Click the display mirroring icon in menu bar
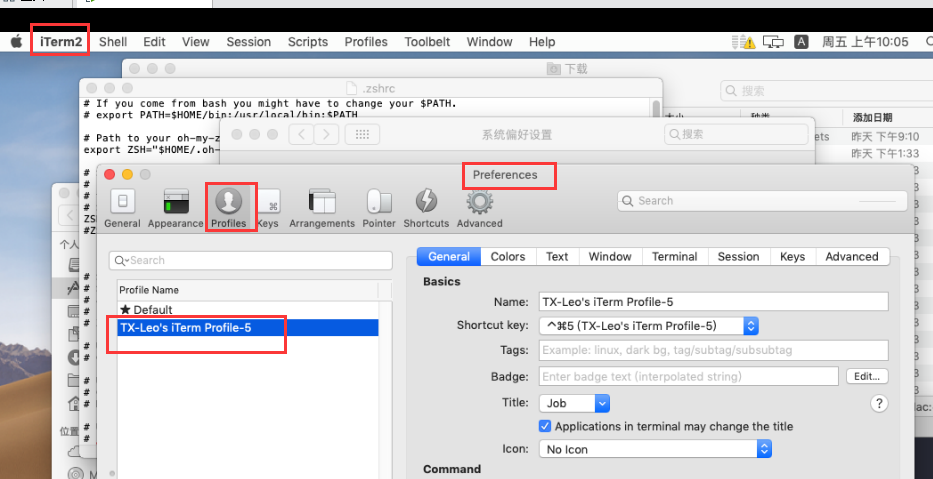933x479 pixels. tap(774, 42)
